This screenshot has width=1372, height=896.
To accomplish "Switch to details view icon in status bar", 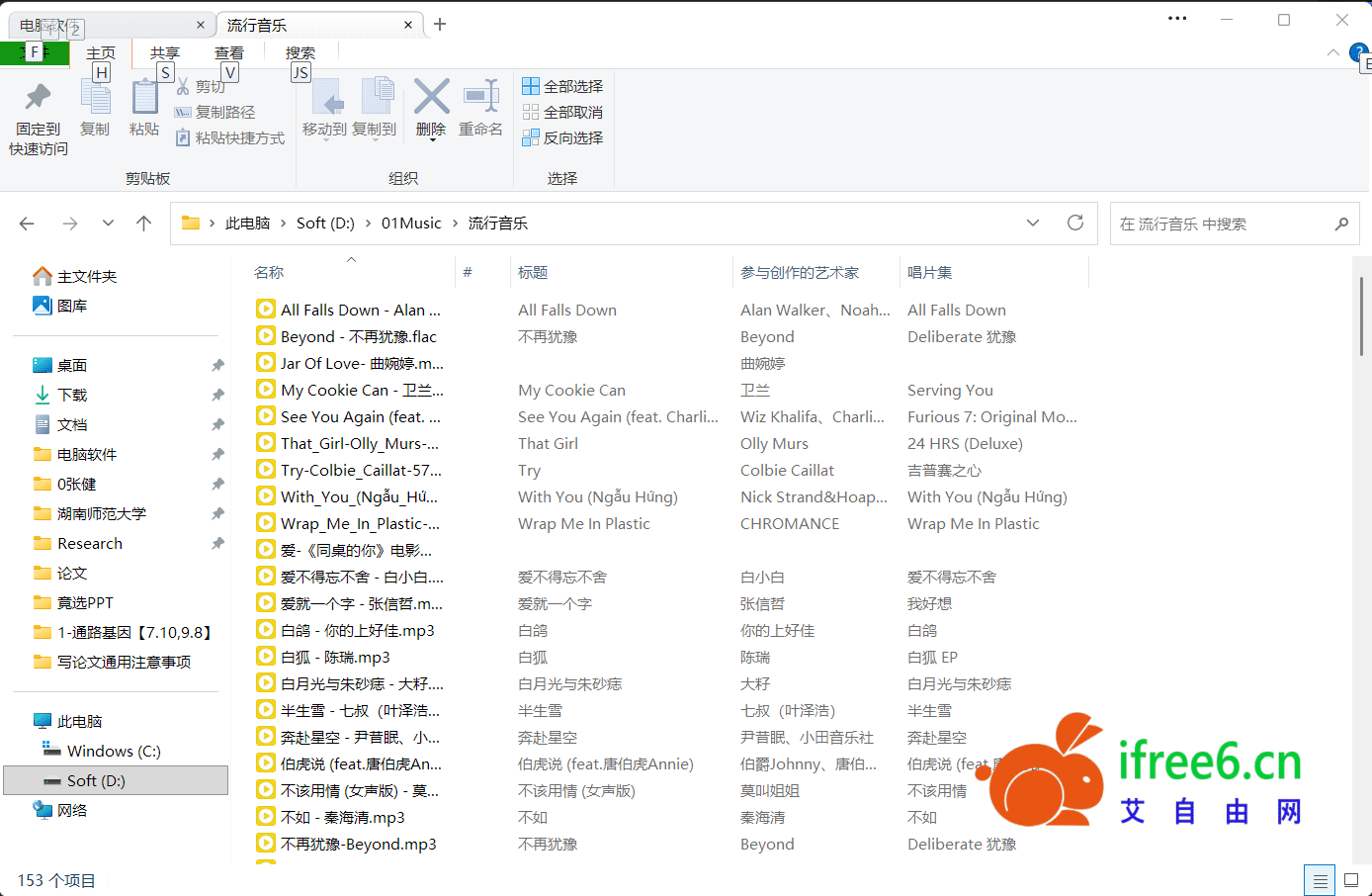I will point(1320,880).
